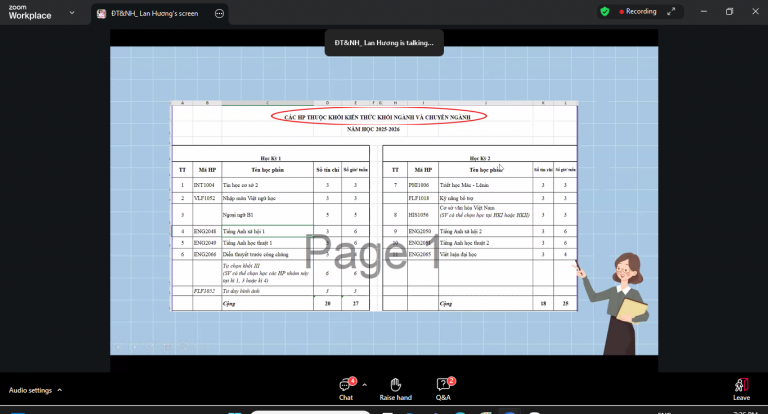Leave the webinar
The height and width of the screenshot is (414, 768).
741,390
